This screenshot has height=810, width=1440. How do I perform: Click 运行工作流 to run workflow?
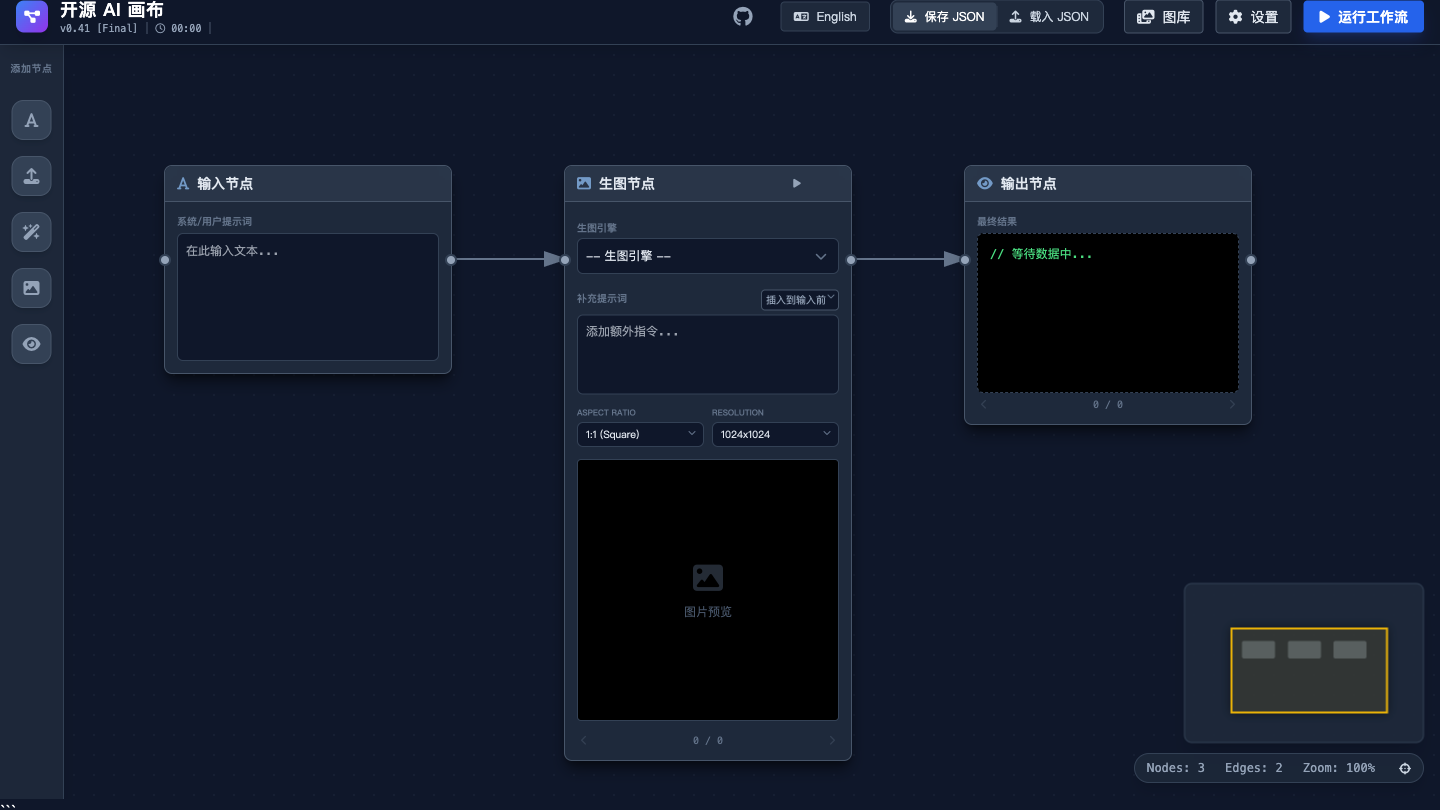(x=1363, y=16)
